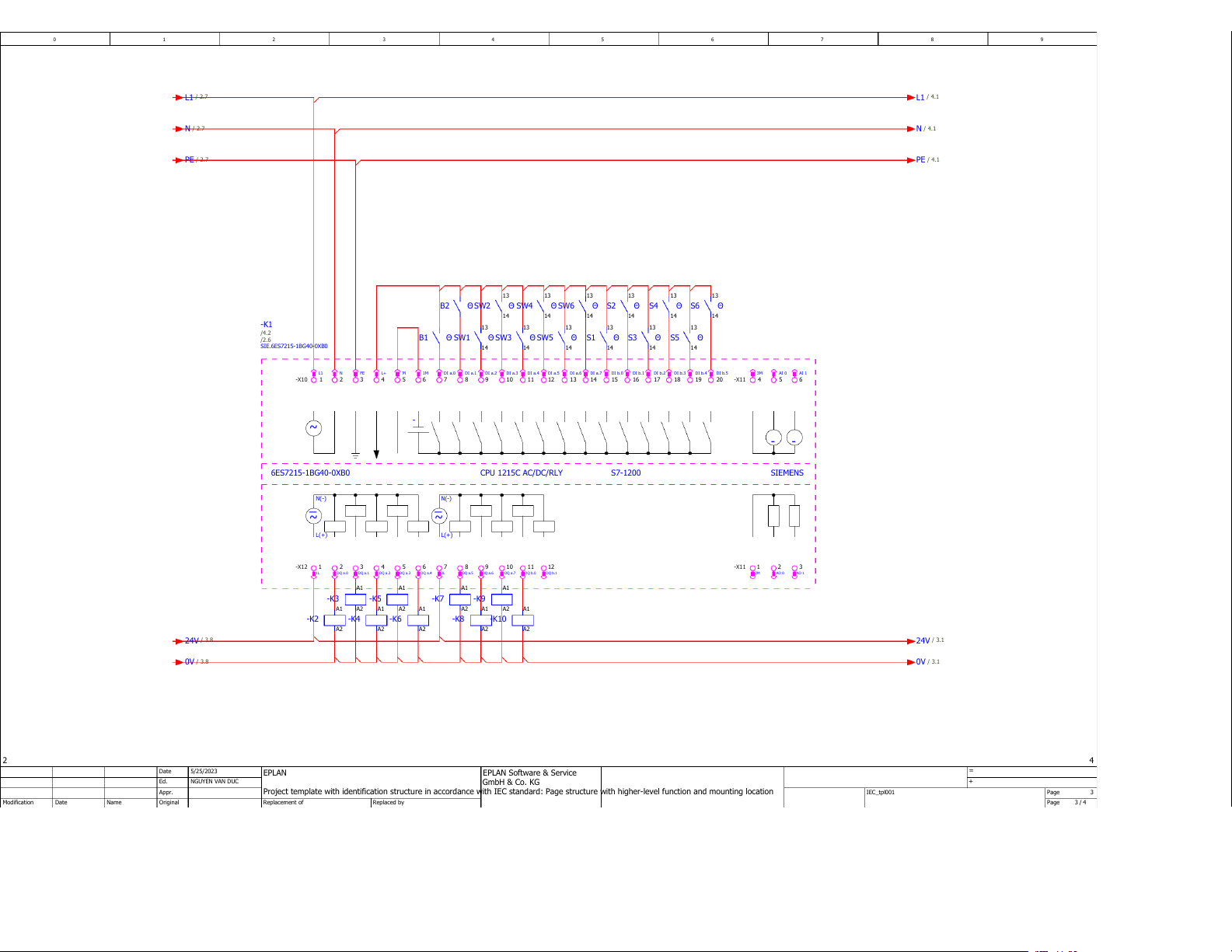Select the -K10 relay coil box

[522, 620]
